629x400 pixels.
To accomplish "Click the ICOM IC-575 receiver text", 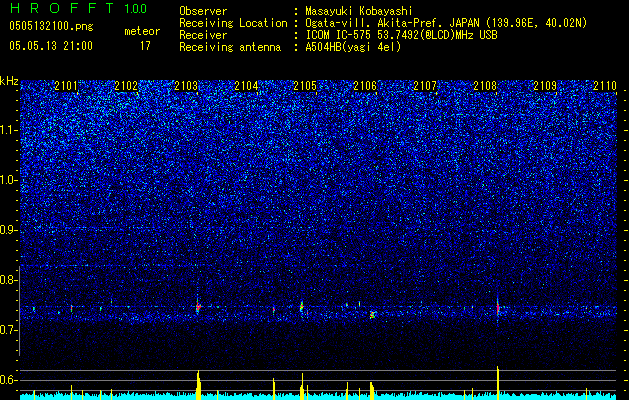I will (401, 35).
